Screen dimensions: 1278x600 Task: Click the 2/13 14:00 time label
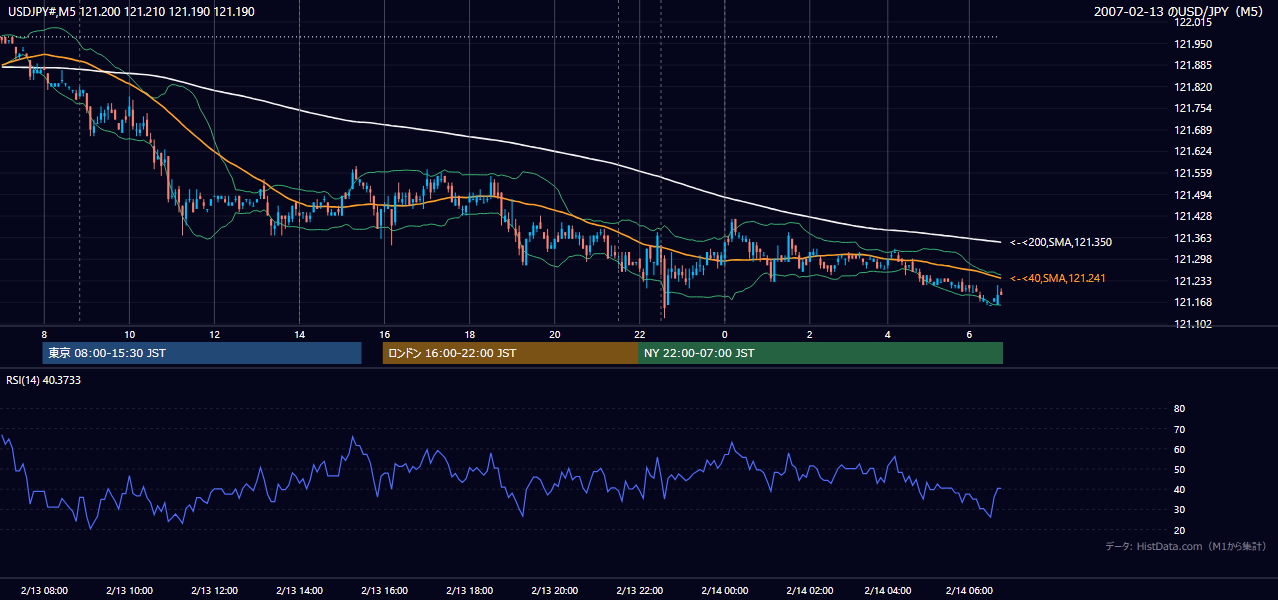tap(299, 591)
